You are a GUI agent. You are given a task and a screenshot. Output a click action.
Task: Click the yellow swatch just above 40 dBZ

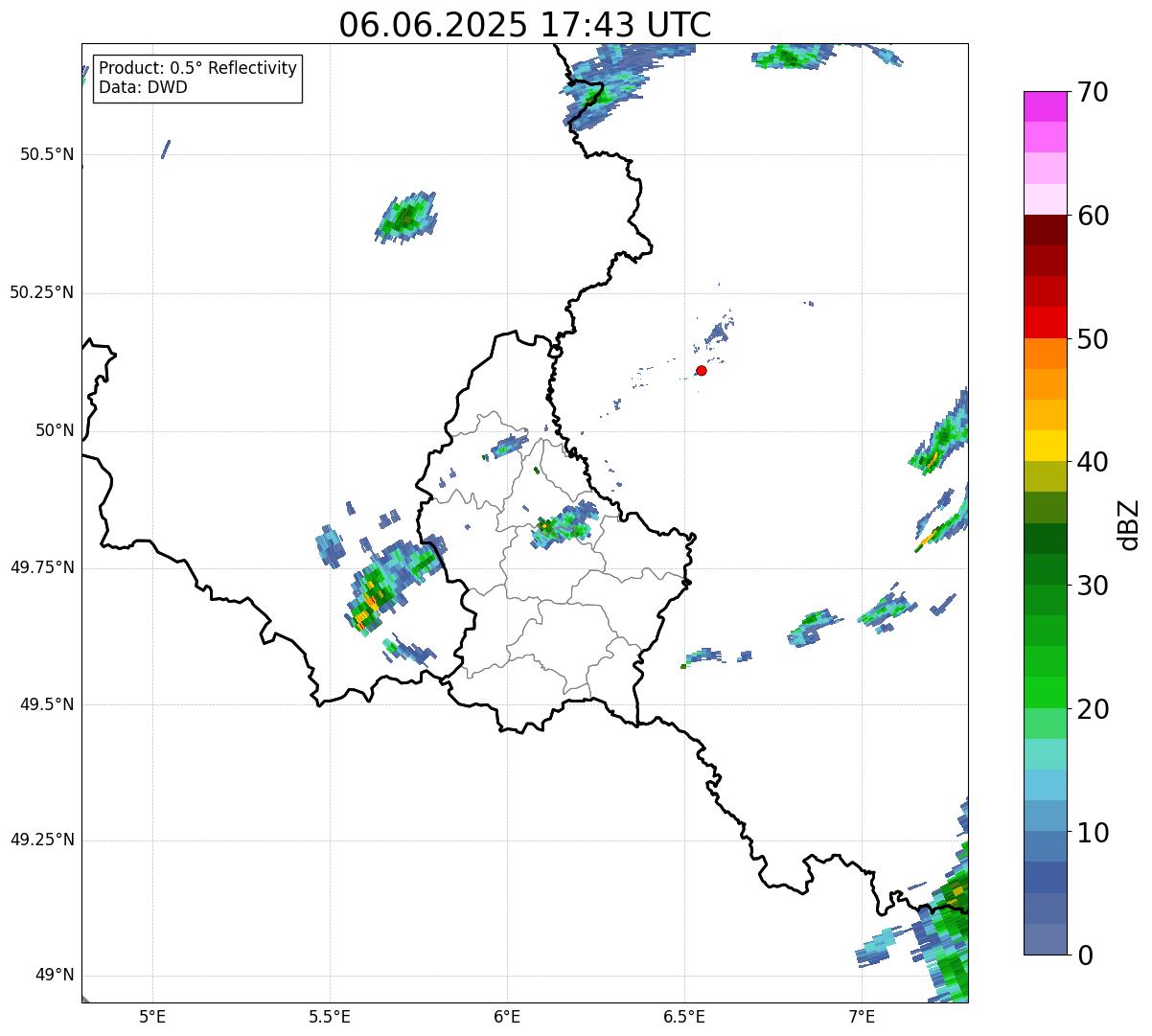pos(1045,447)
